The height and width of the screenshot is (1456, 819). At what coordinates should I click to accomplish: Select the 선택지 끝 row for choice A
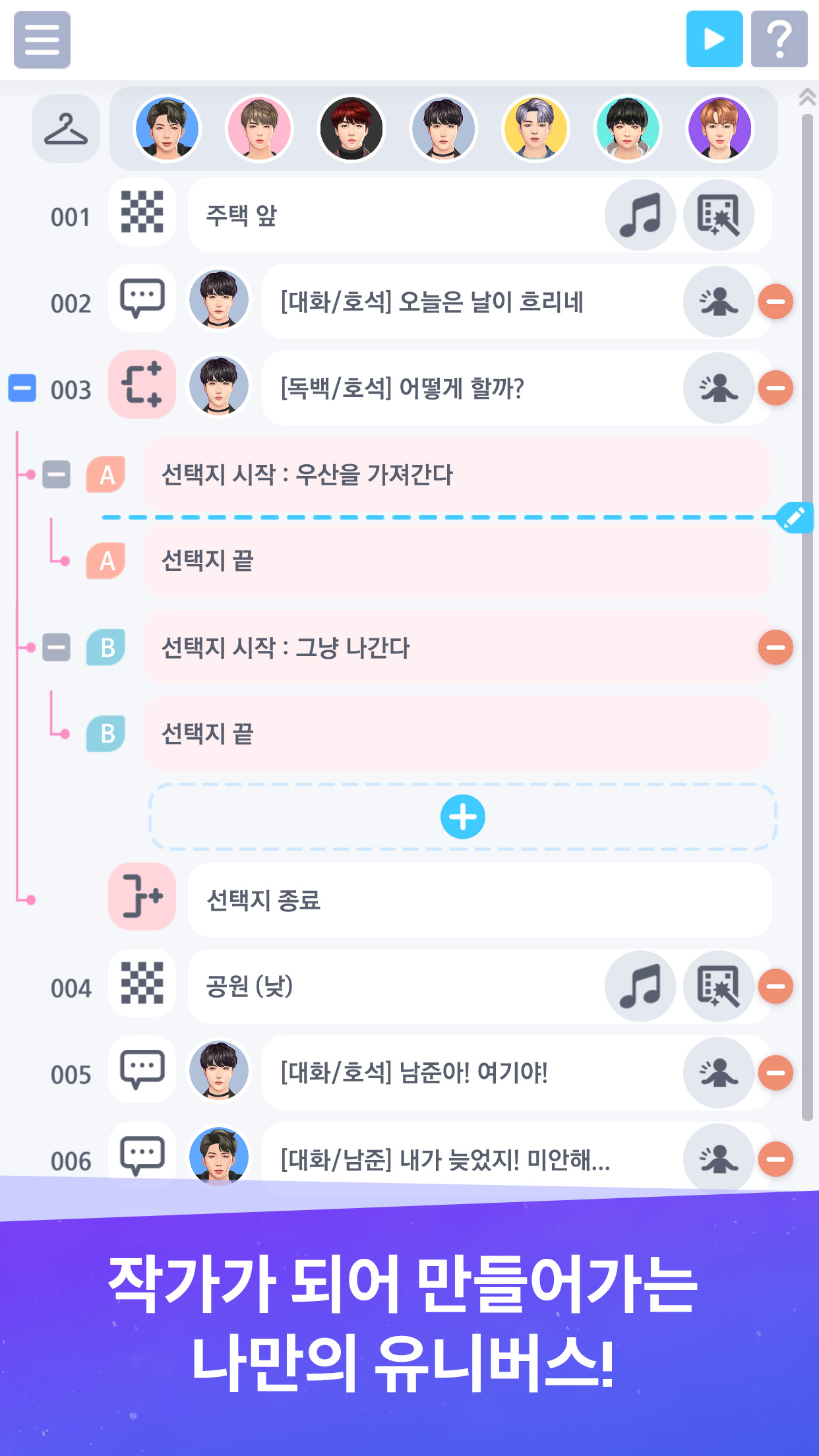(457, 561)
